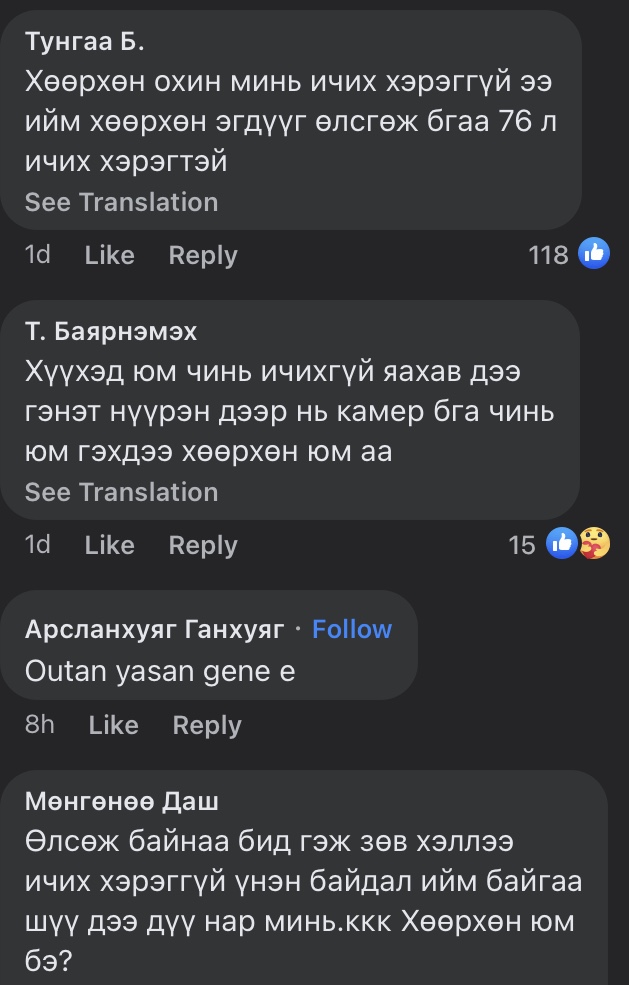The width and height of the screenshot is (629, 985).
Task: Open Арсланхуяг Ганхуяг's profile name
Action: [x=155, y=629]
